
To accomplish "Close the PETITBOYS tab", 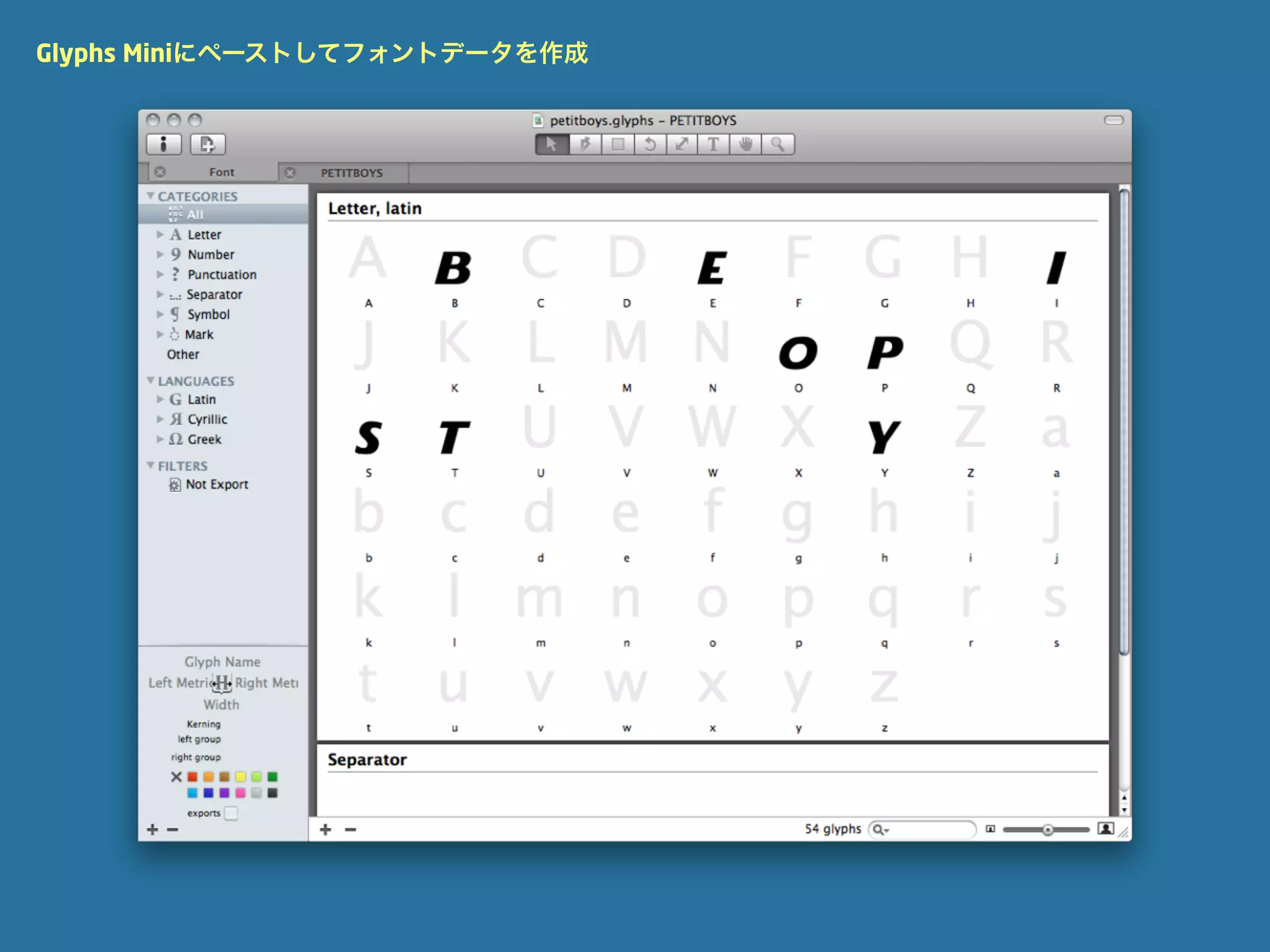I will click(290, 173).
